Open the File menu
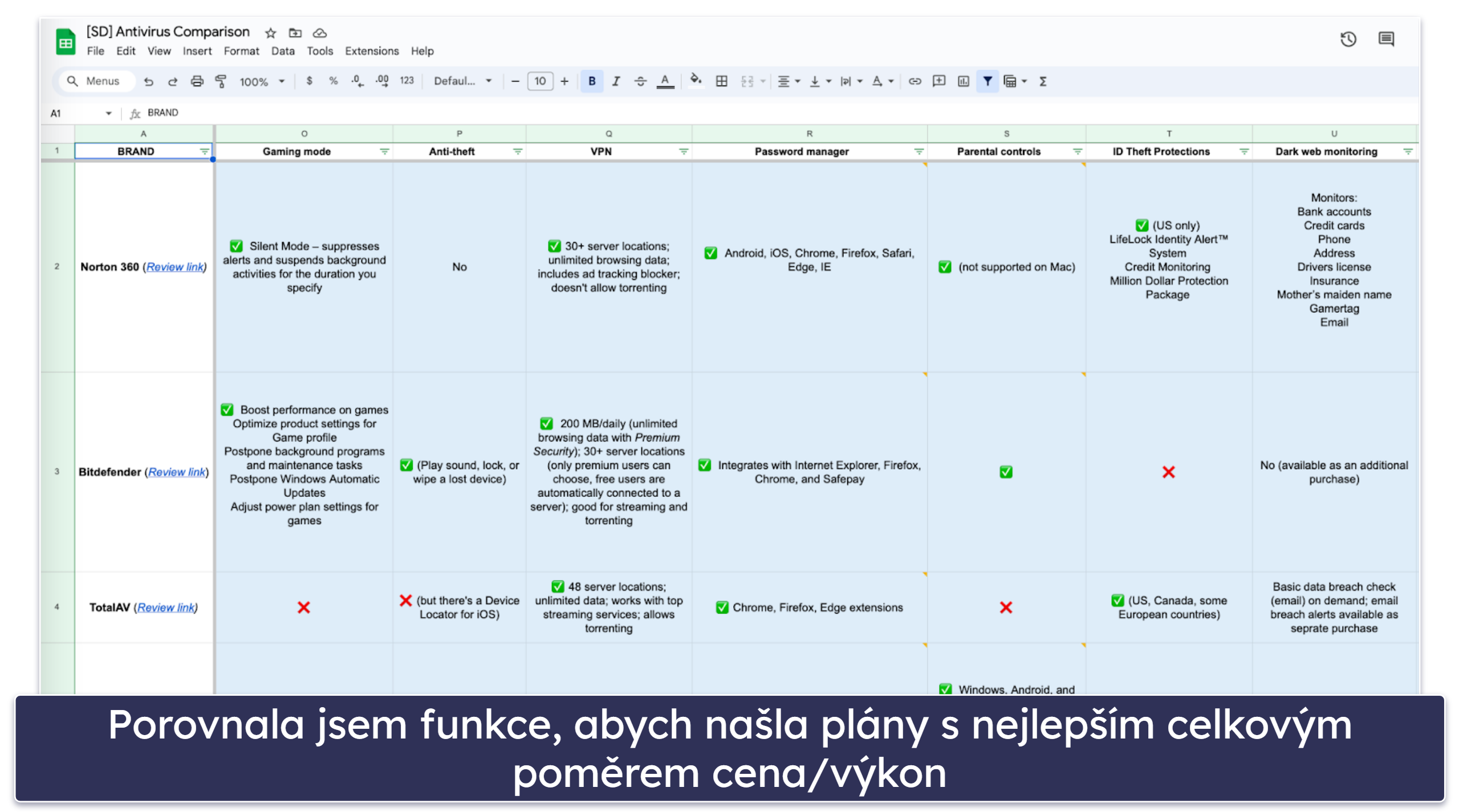The width and height of the screenshot is (1459, 812). (95, 51)
